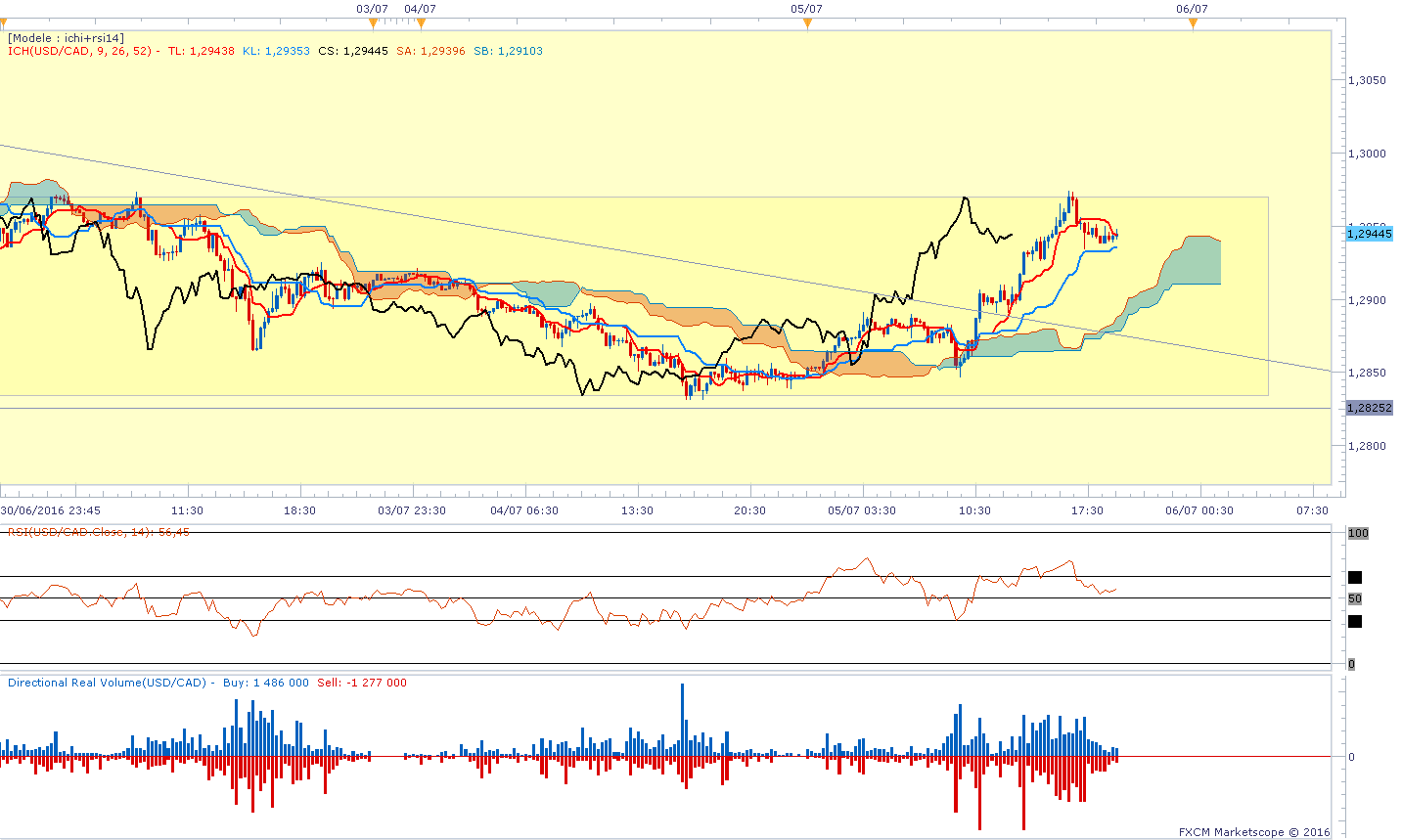Click the Buy: 1 486 000 volume value
The image size is (1402, 840).
[266, 683]
